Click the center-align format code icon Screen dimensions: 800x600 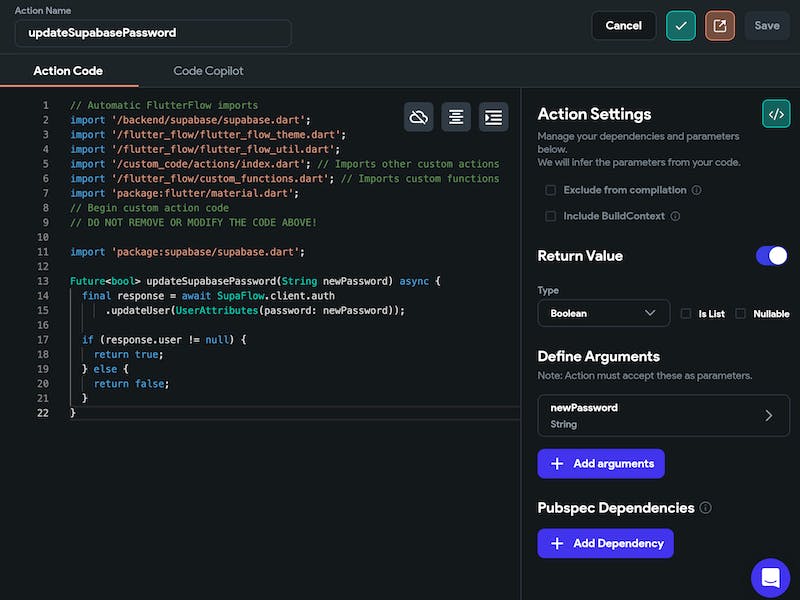456,117
